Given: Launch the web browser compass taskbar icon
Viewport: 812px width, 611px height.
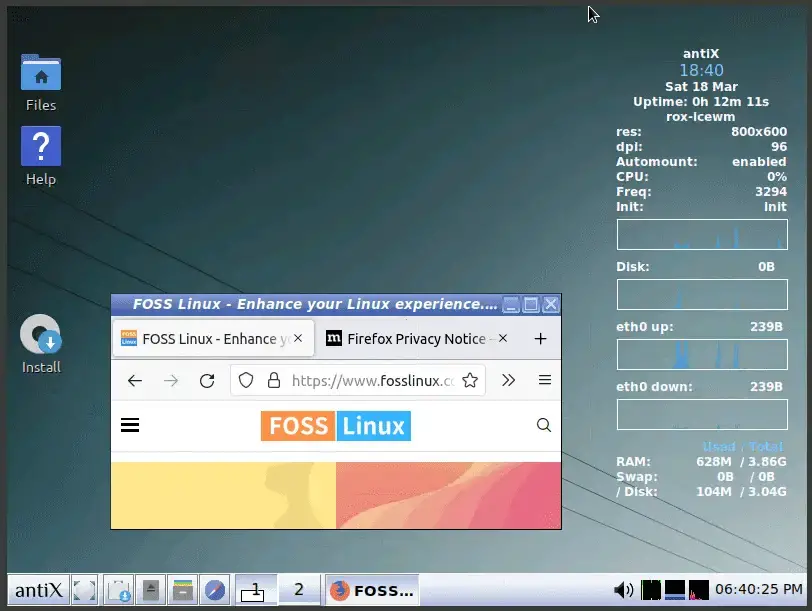Looking at the screenshot, I should tap(214, 590).
